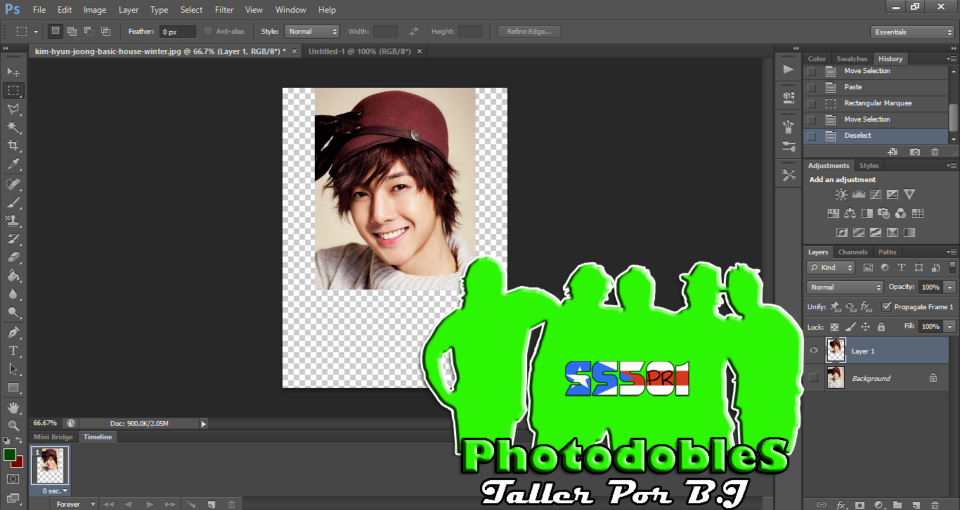This screenshot has height=510, width=960.
Task: Open the Actions panel play icon
Action: click(789, 69)
